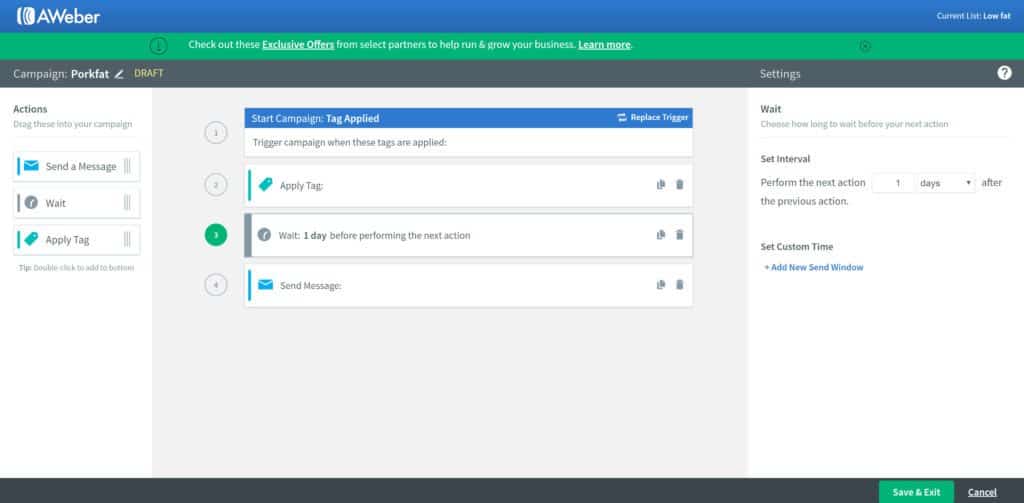Select step 1 circle marker

coord(216,133)
